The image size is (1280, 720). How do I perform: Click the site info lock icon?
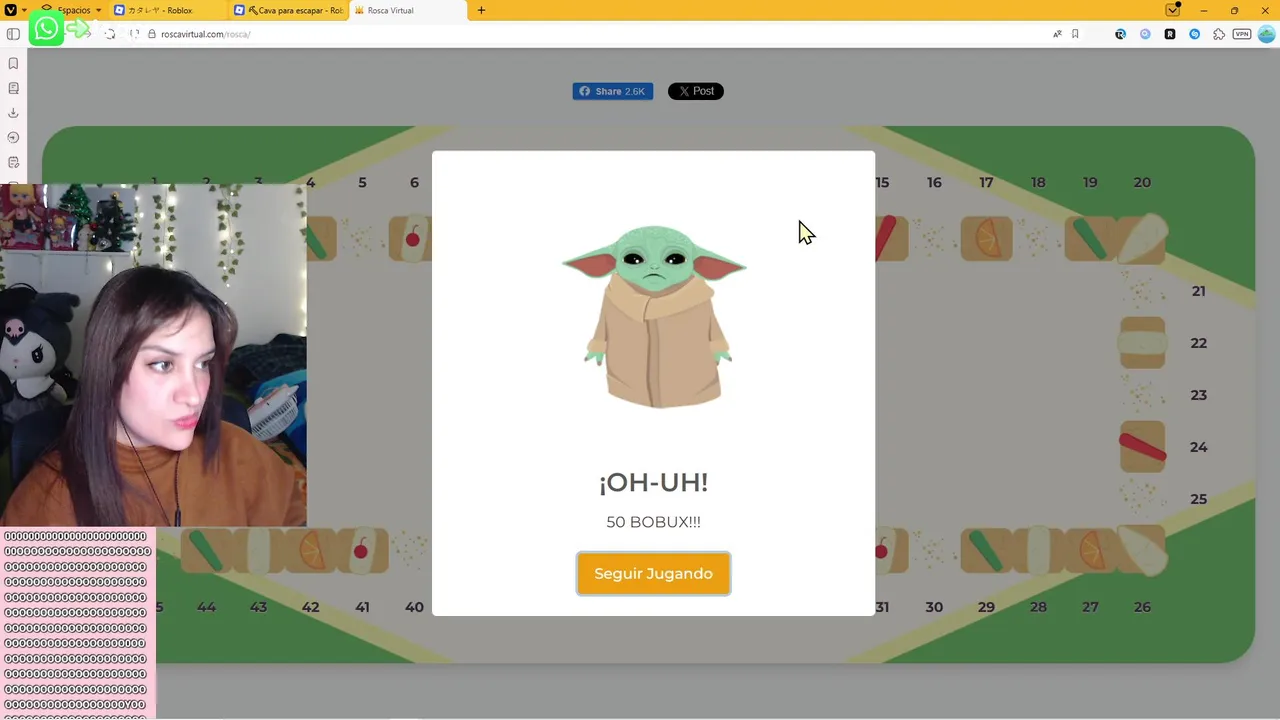[x=151, y=34]
